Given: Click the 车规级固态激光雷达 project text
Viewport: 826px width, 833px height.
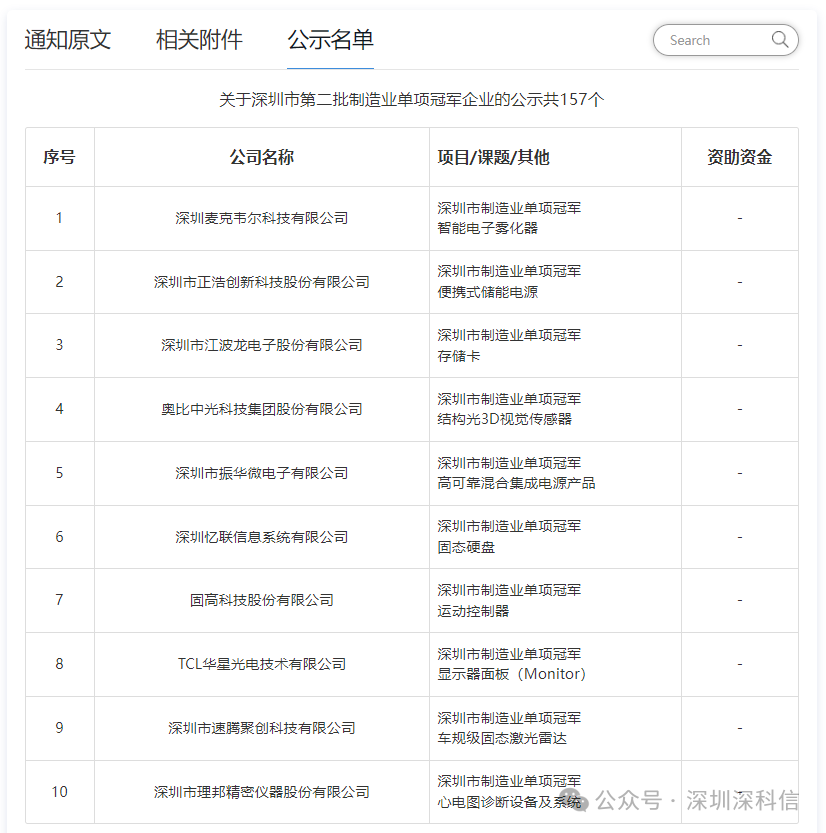Looking at the screenshot, I should 502,738.
